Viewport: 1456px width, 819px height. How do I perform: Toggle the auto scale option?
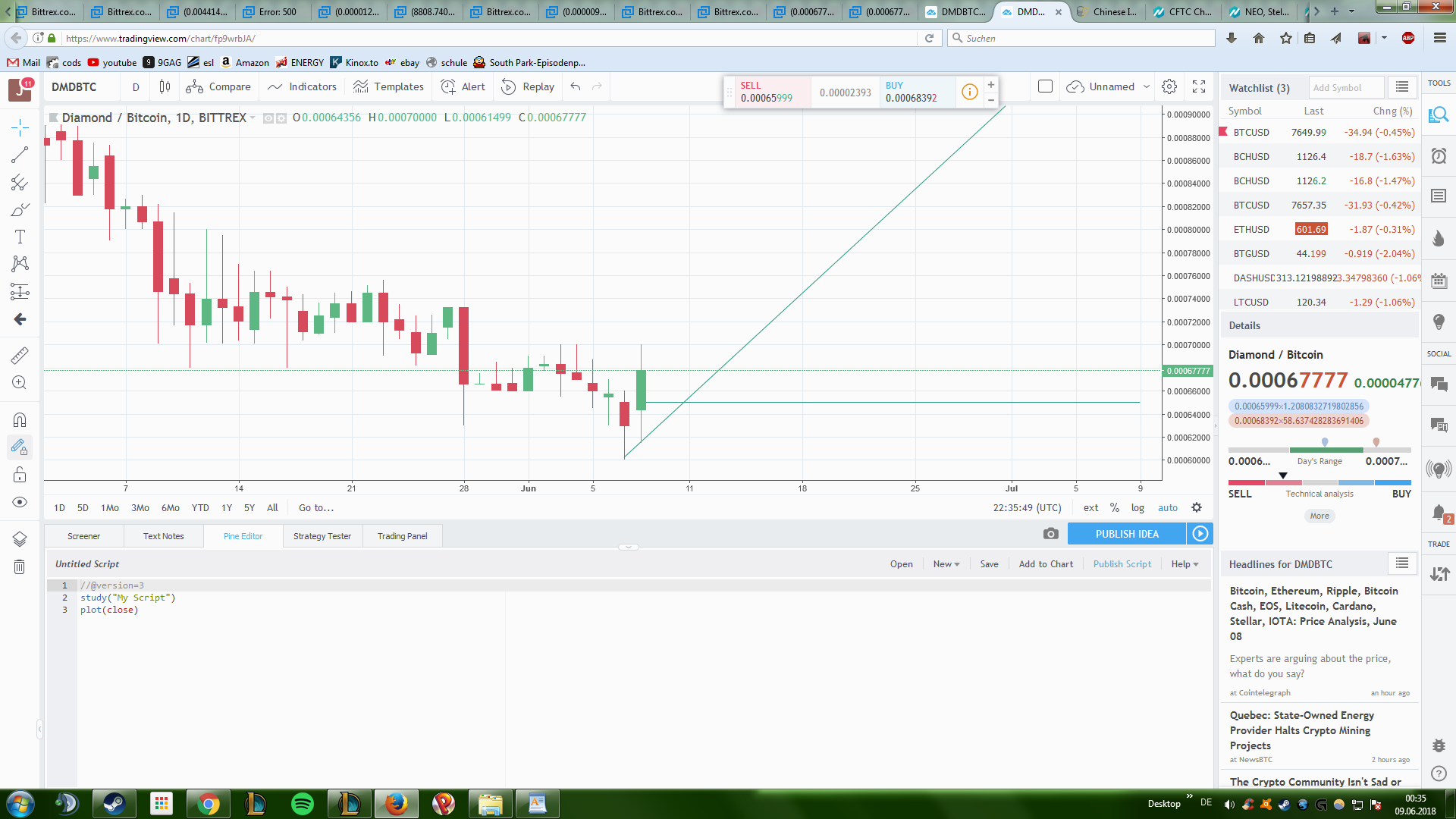[1168, 508]
